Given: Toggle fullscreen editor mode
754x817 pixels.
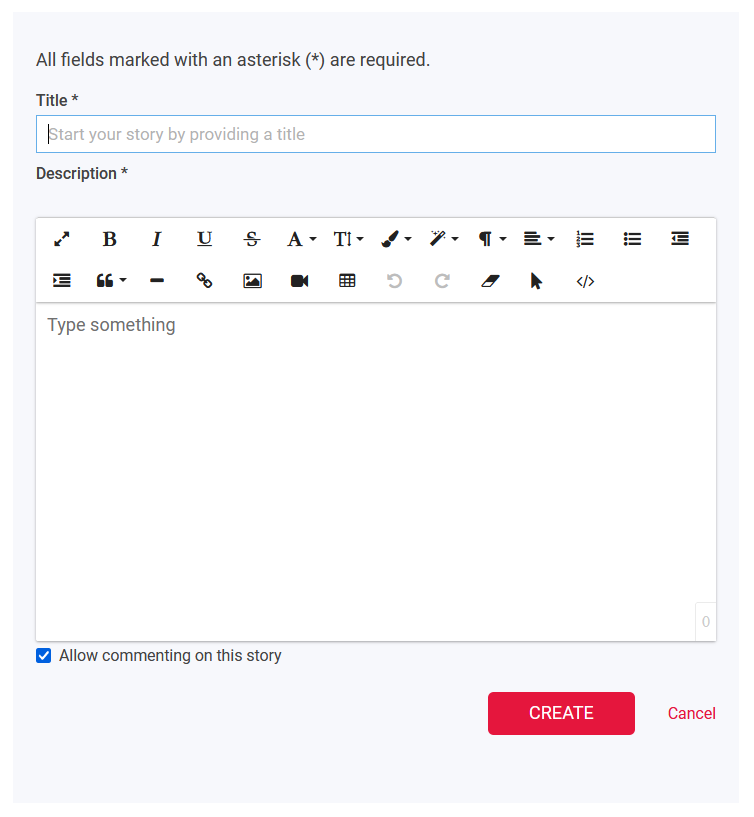Looking at the screenshot, I should pos(62,239).
